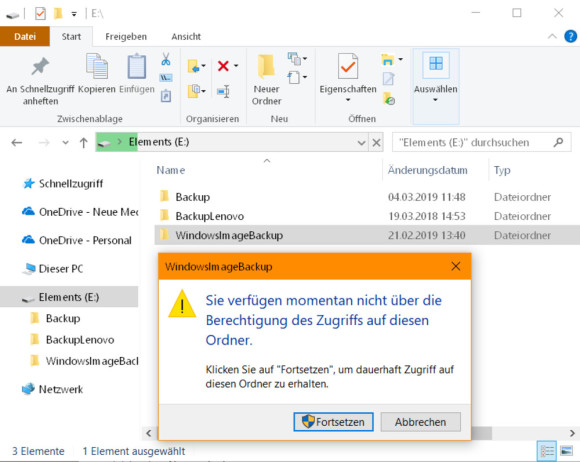
Task: Switch to large icons view in status bar
Action: coord(566,451)
